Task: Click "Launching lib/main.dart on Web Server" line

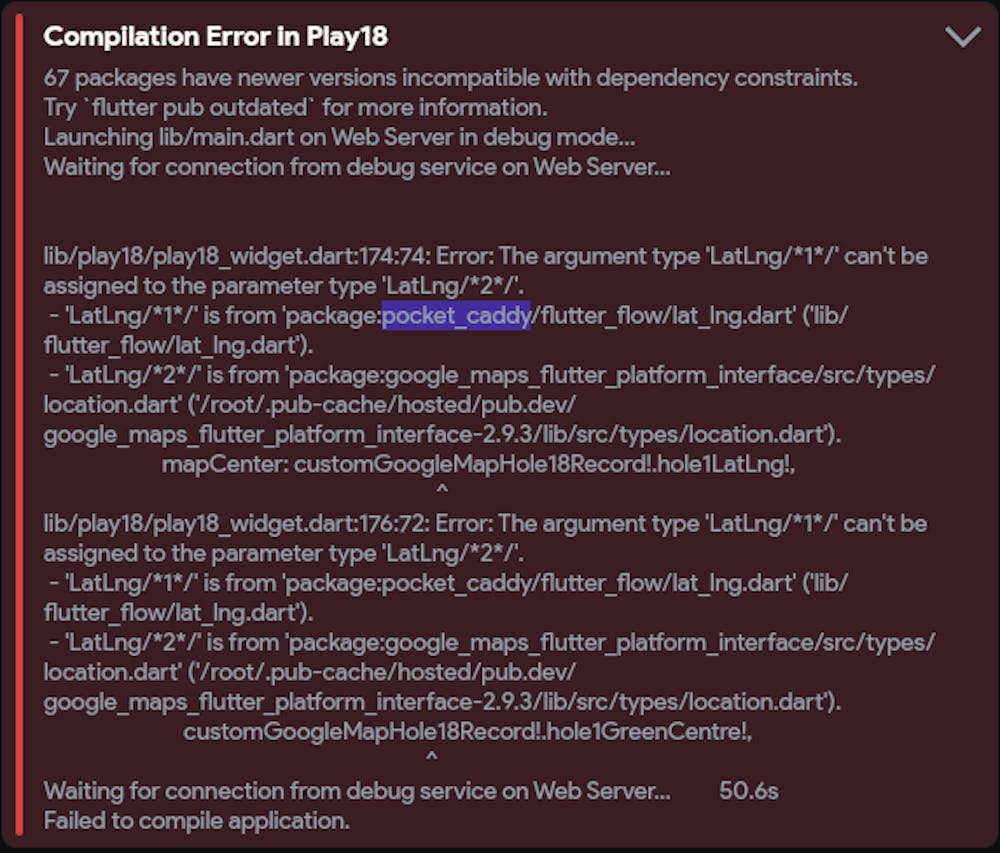Action: (339, 137)
